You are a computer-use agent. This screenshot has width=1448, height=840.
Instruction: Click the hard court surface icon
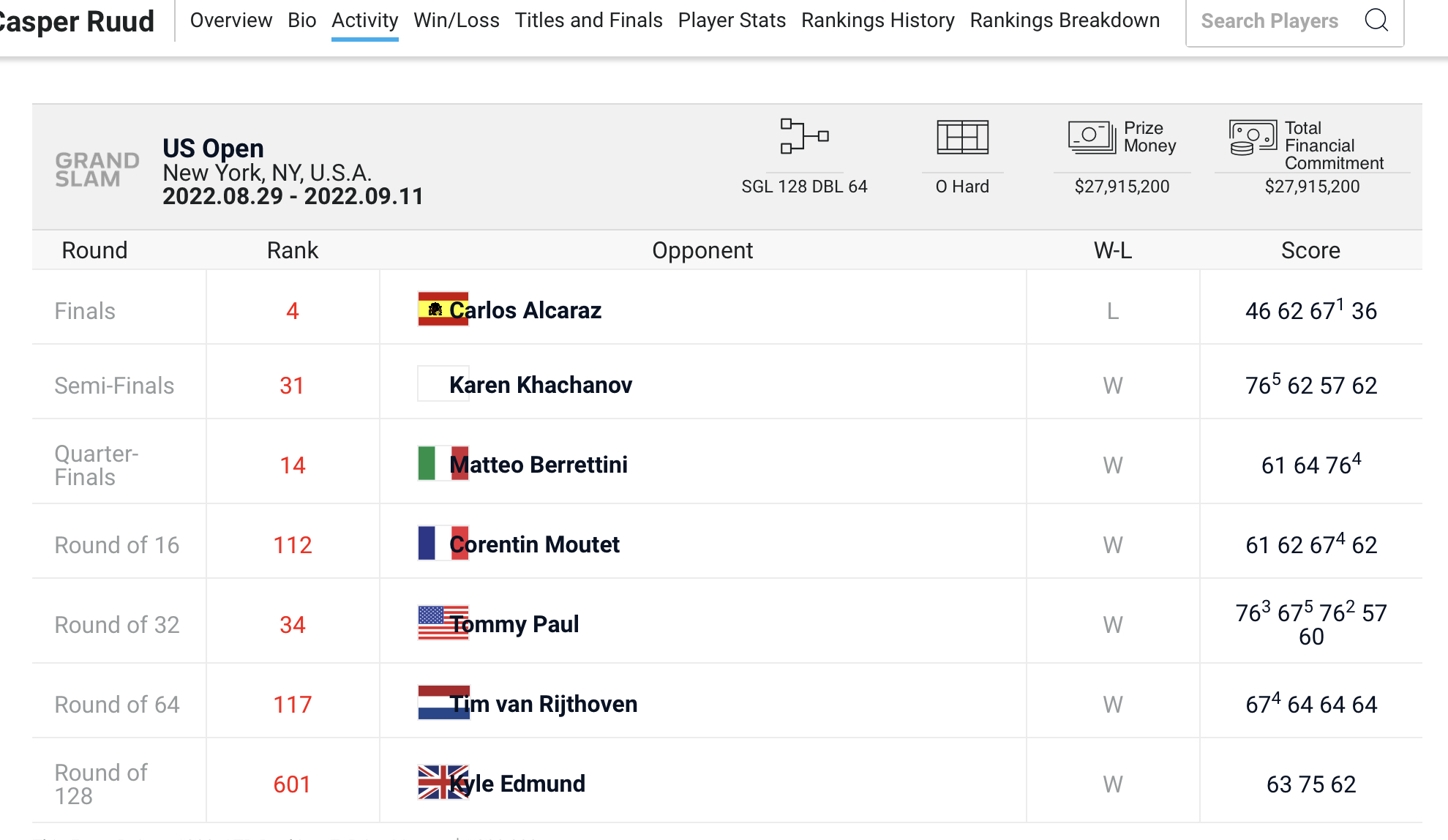point(962,137)
